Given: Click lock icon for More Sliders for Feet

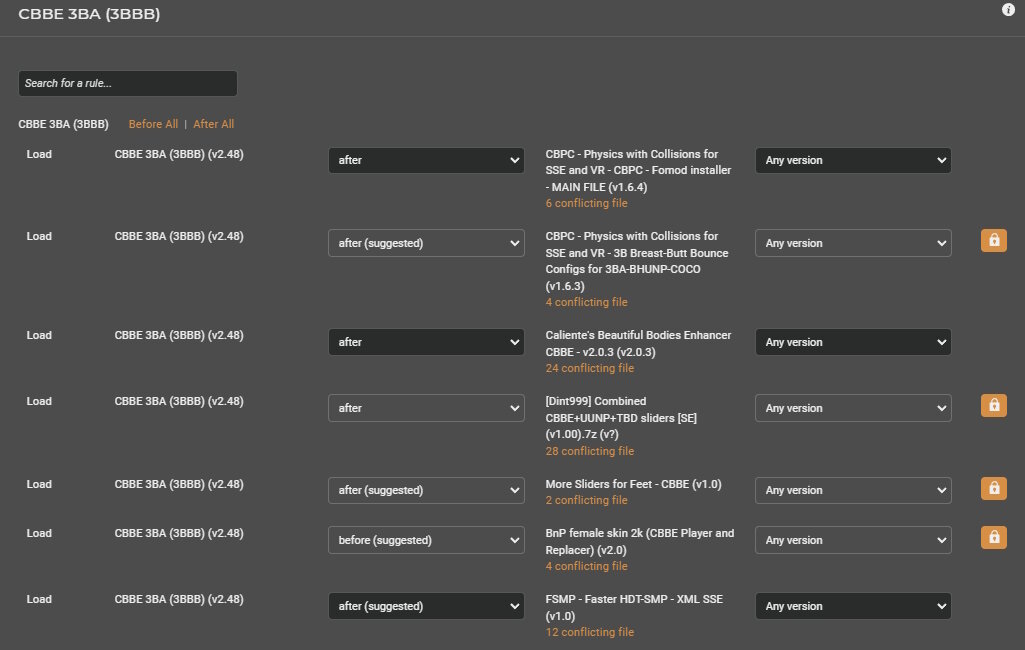Looking at the screenshot, I should [x=993, y=489].
